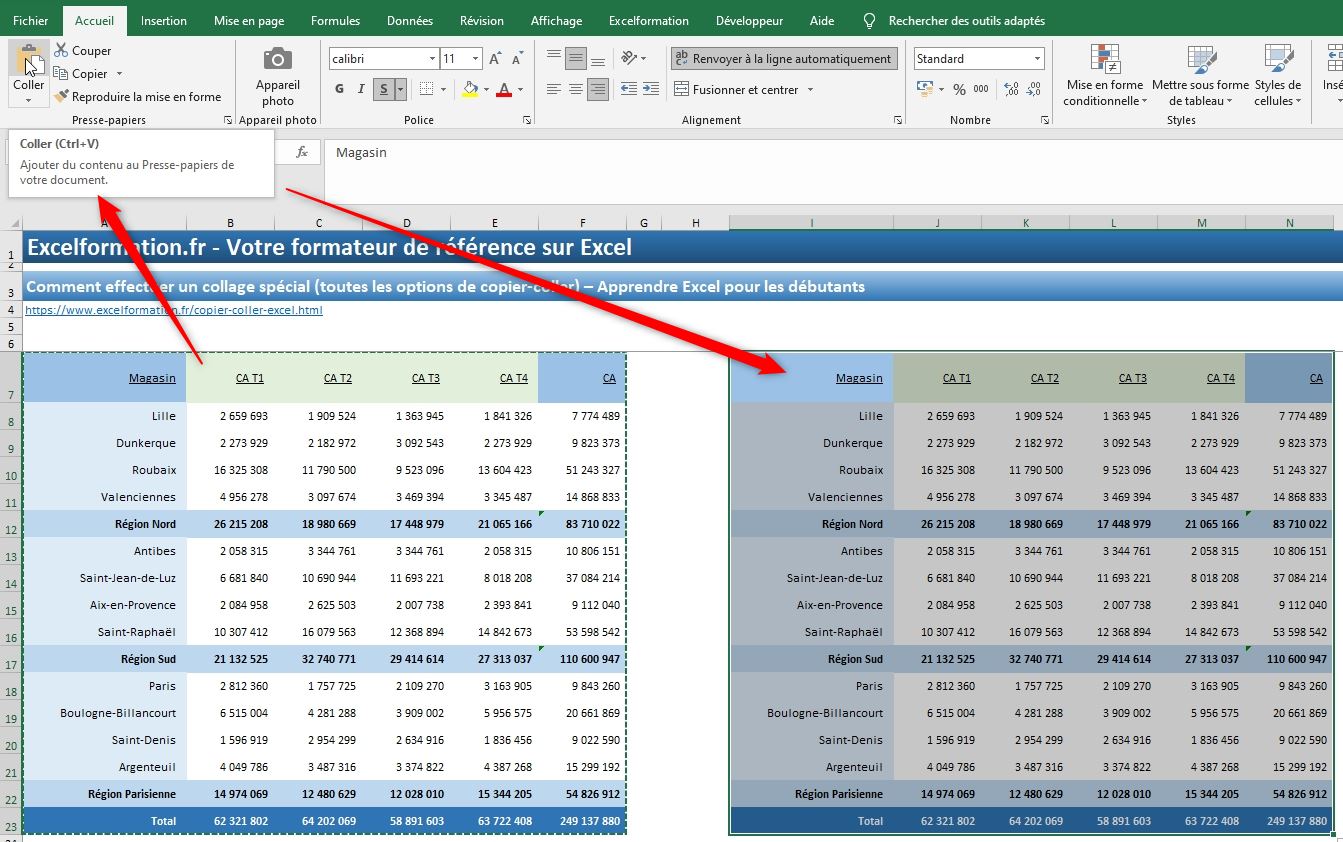1343x842 pixels.
Task: Switch to the Données tab
Action: click(410, 20)
